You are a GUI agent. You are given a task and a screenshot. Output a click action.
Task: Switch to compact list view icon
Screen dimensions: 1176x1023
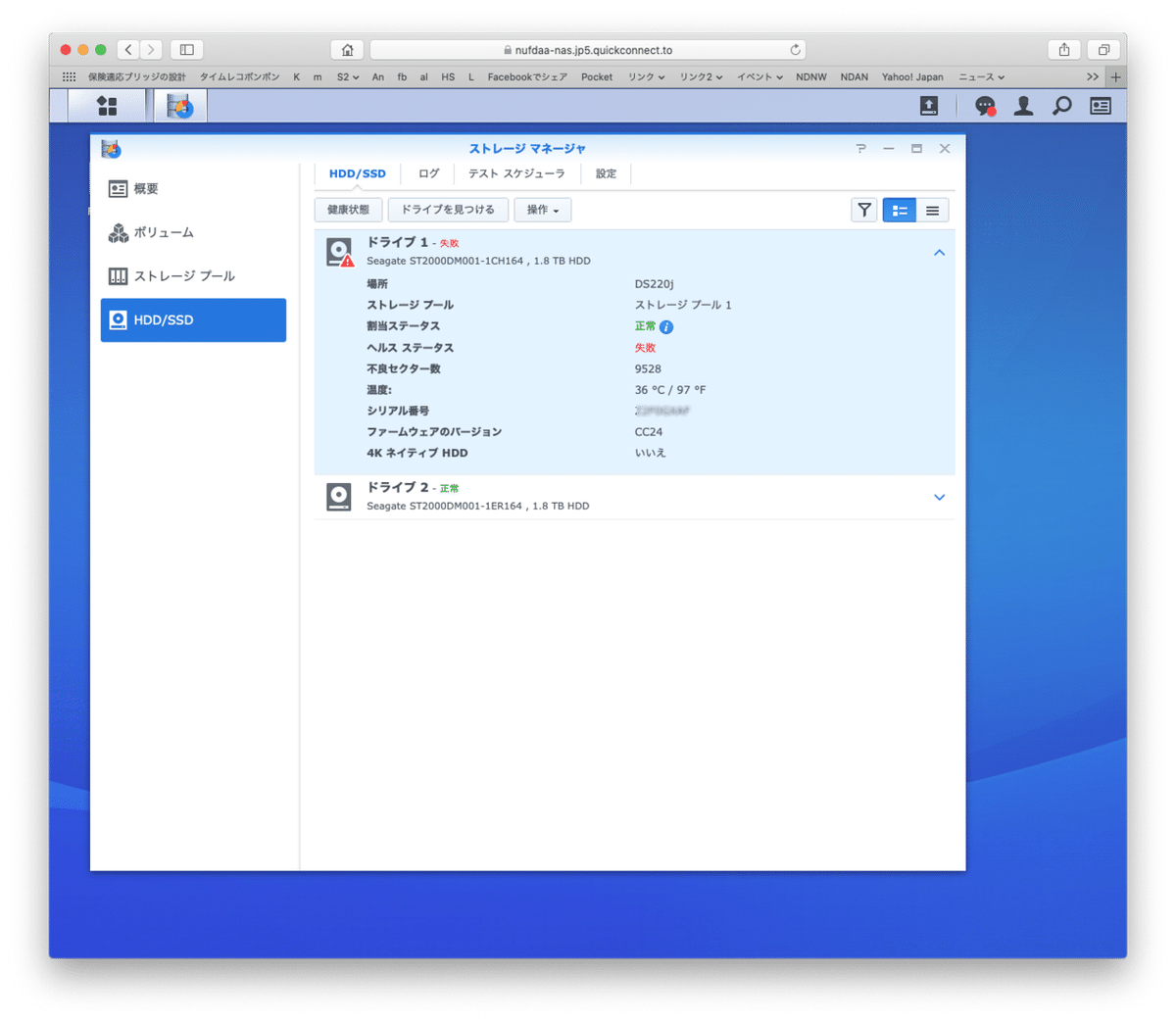click(x=933, y=210)
